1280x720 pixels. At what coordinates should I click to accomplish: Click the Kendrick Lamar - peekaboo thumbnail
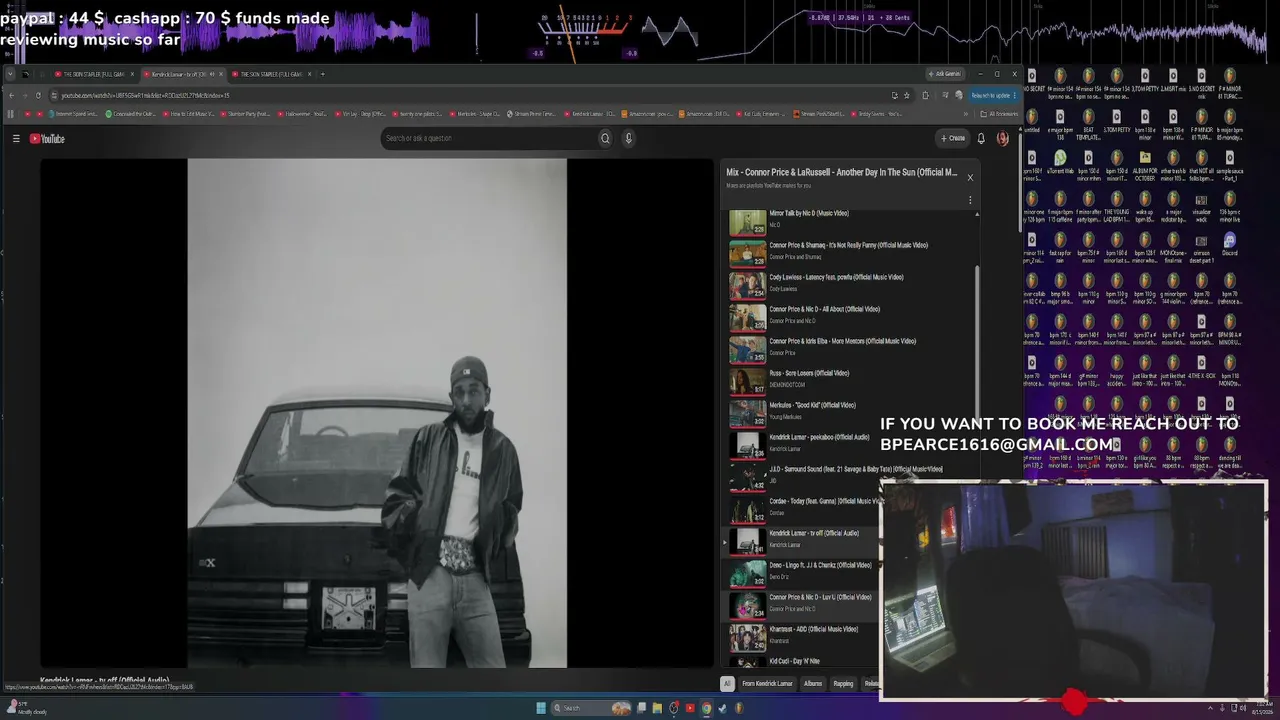pyautogui.click(x=747, y=445)
